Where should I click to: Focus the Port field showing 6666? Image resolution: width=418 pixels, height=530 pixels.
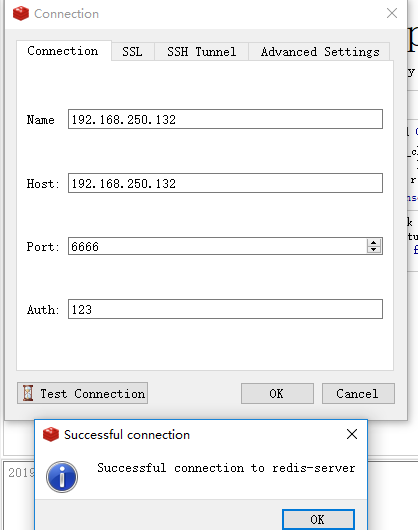(217, 246)
